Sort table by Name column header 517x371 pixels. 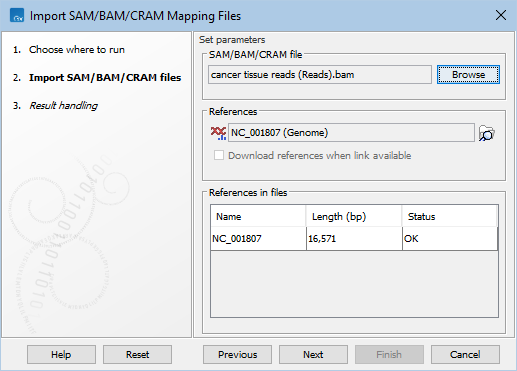(258, 216)
